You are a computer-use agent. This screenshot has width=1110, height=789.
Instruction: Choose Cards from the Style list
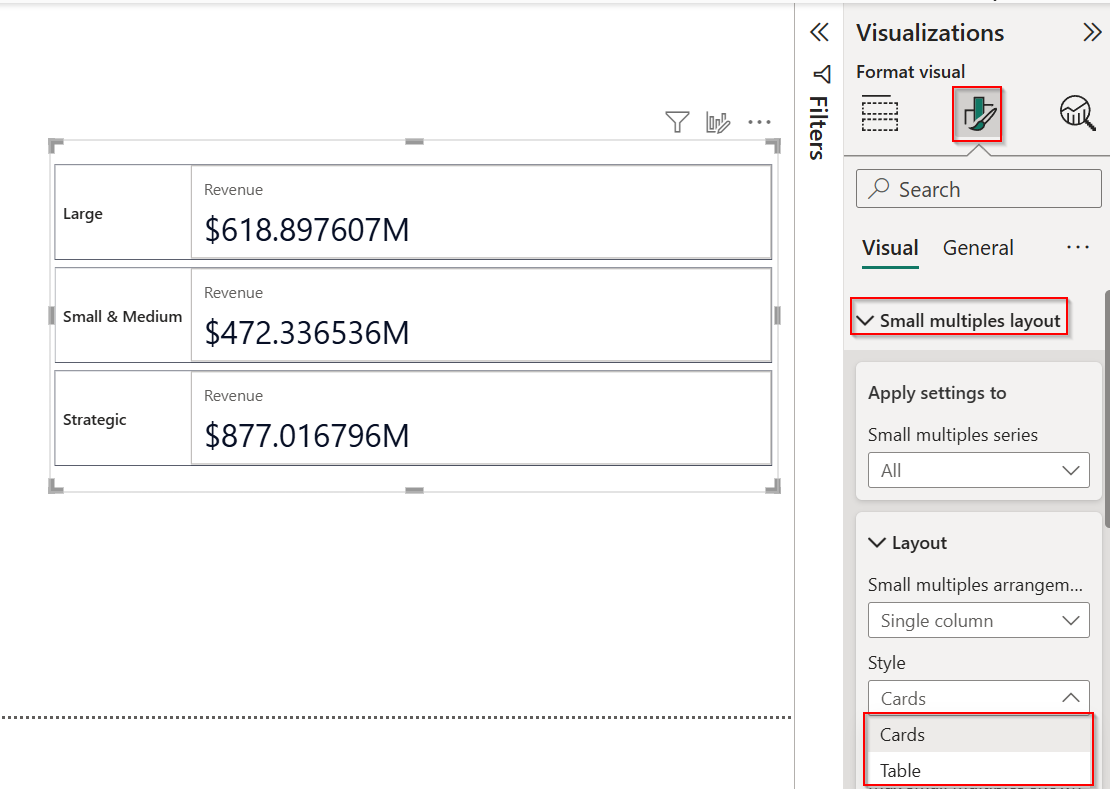pyautogui.click(x=978, y=735)
